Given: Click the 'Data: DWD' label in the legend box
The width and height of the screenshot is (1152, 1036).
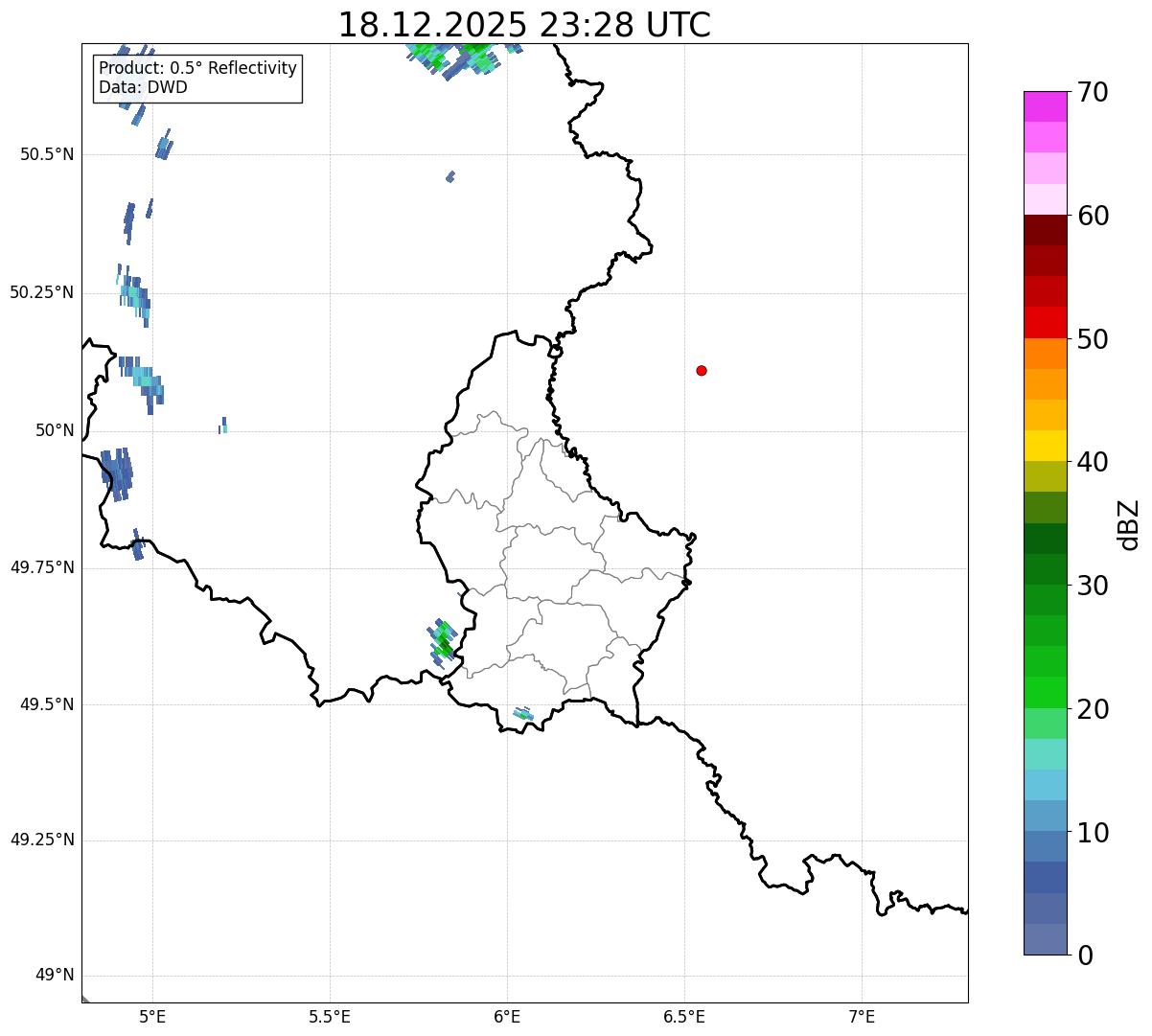Looking at the screenshot, I should (143, 88).
